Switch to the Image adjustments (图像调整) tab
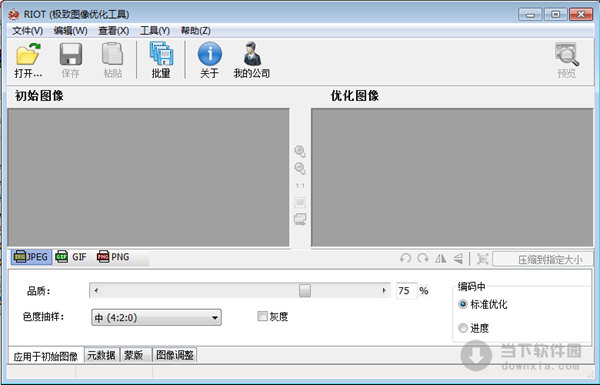This screenshot has width=600, height=385. coord(174,355)
